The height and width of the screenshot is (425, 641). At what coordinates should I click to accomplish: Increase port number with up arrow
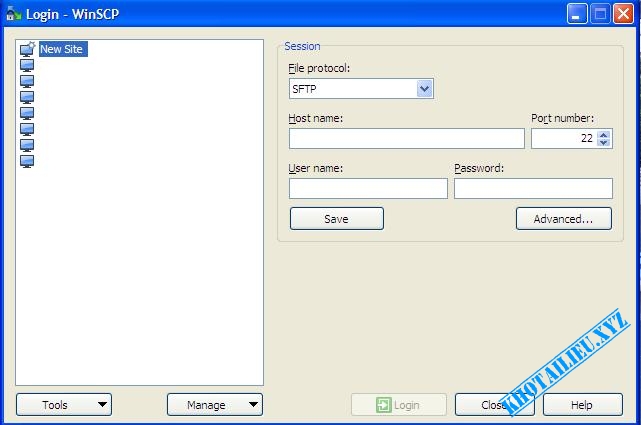(x=603, y=135)
